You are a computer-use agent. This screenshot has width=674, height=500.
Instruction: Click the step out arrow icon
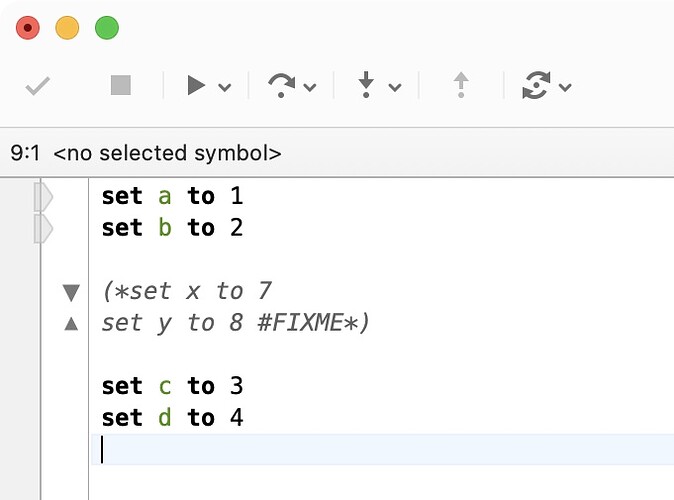click(x=461, y=85)
